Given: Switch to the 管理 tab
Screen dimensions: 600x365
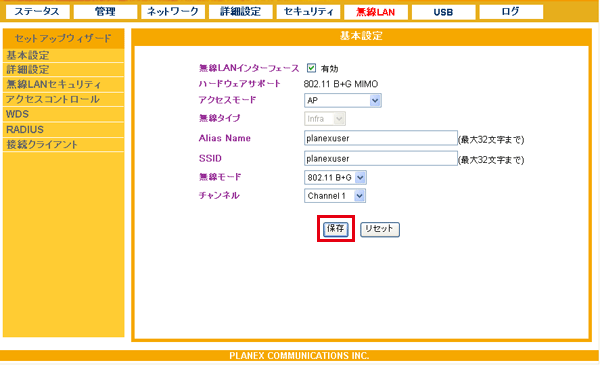Looking at the screenshot, I should (105, 11).
